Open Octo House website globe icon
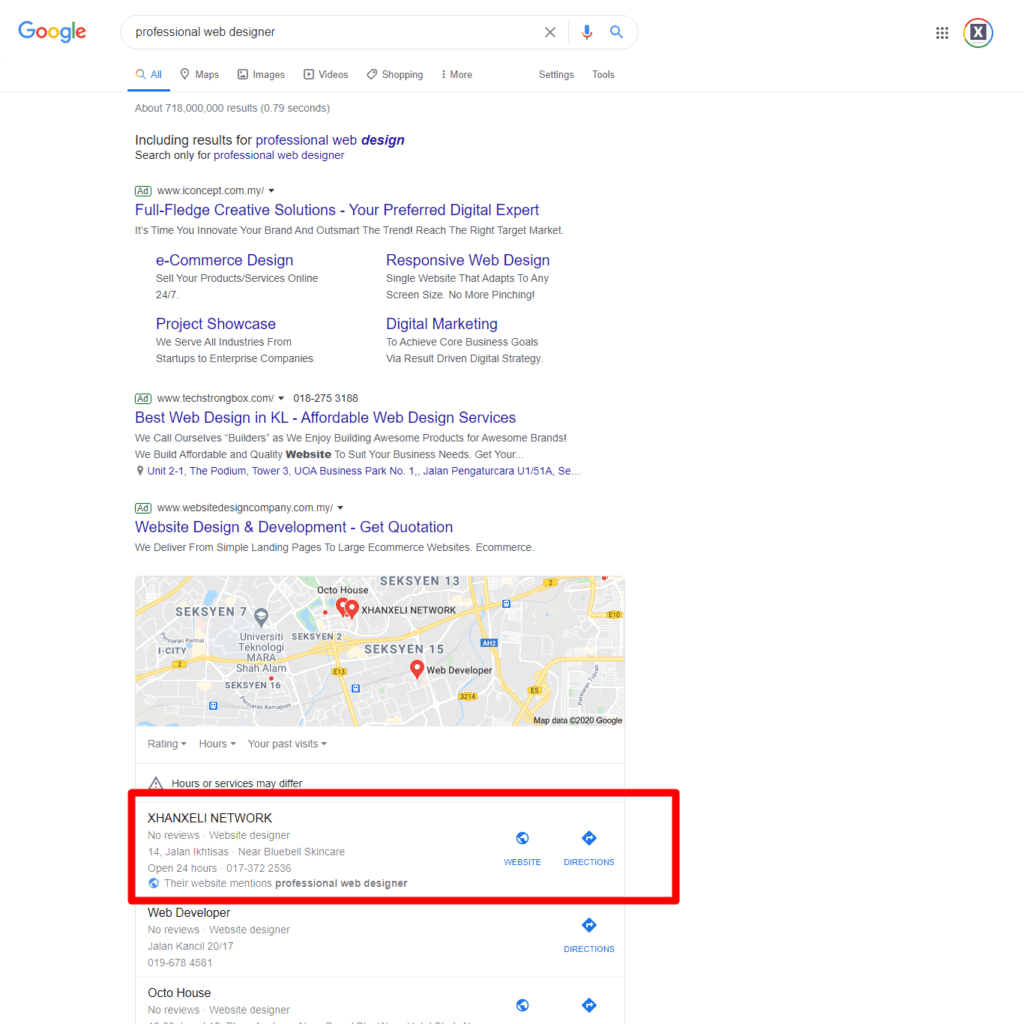 coord(522,1005)
